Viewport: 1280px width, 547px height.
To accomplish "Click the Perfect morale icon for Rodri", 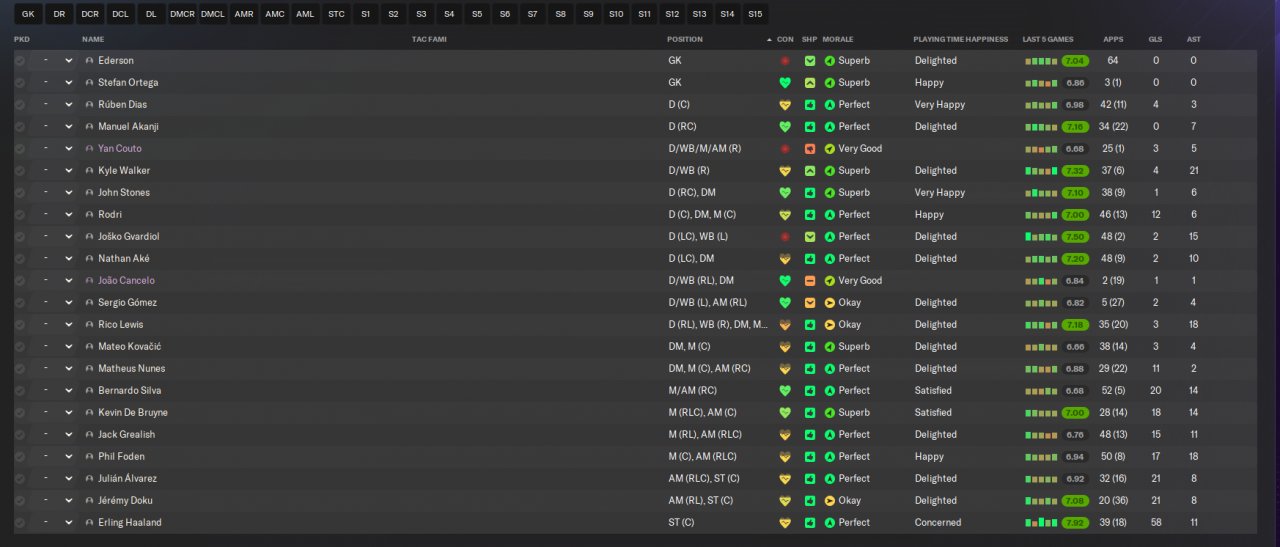I will pyautogui.click(x=830, y=215).
